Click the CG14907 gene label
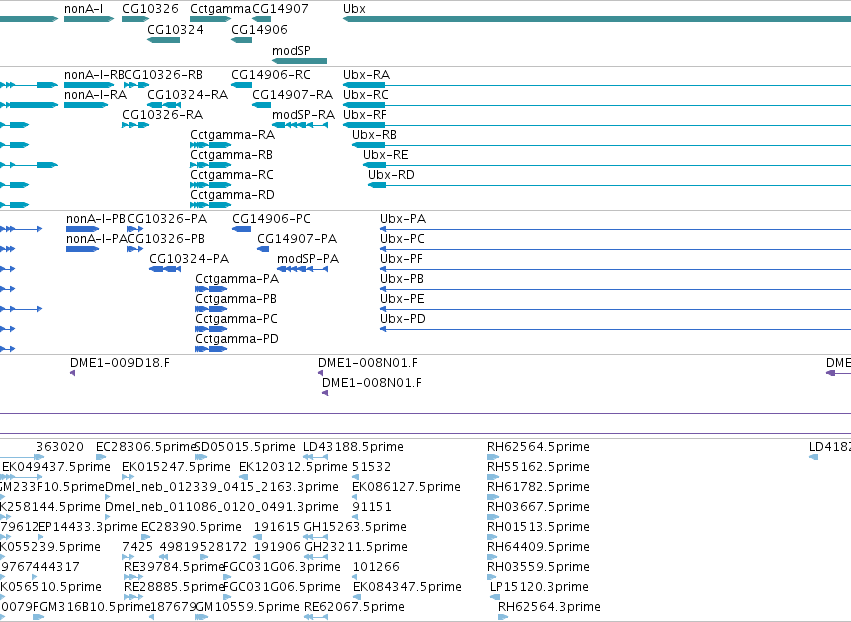The width and height of the screenshot is (851, 622). (x=281, y=9)
